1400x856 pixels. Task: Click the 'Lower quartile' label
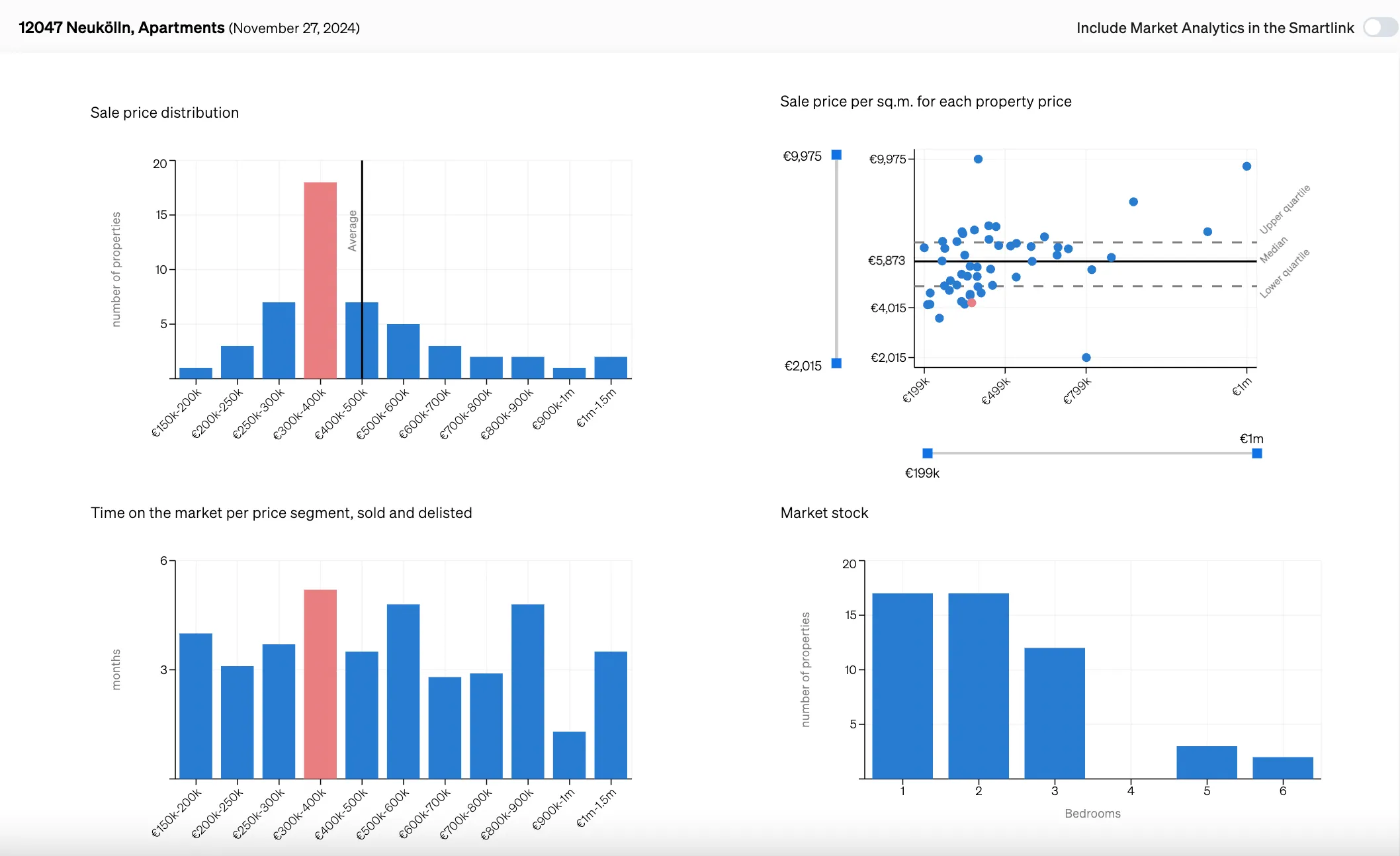tap(1284, 273)
